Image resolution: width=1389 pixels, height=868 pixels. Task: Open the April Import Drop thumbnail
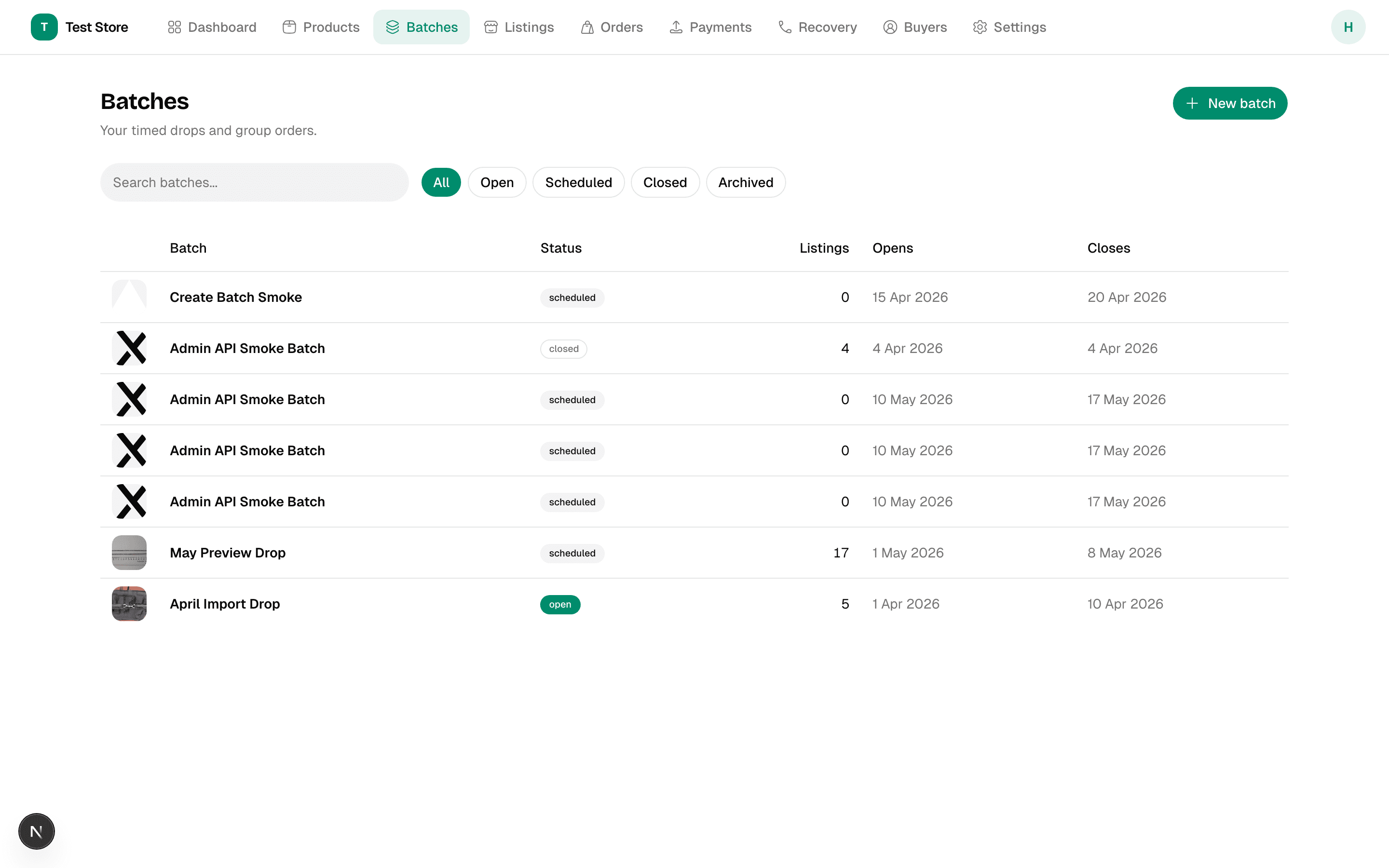129,603
